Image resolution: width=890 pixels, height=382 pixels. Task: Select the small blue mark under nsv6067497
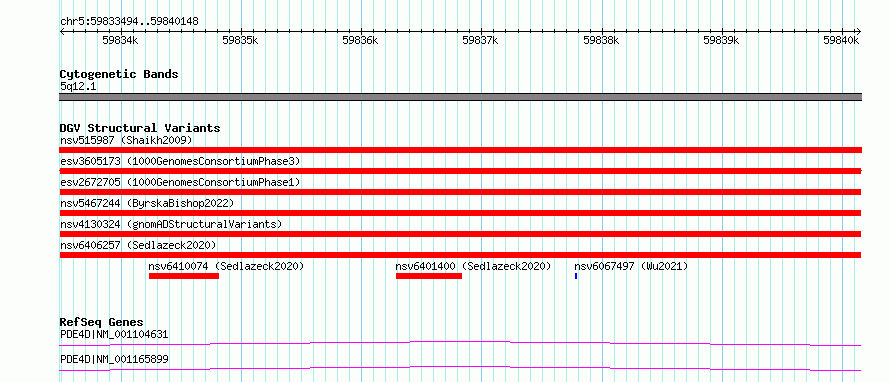(x=576, y=276)
